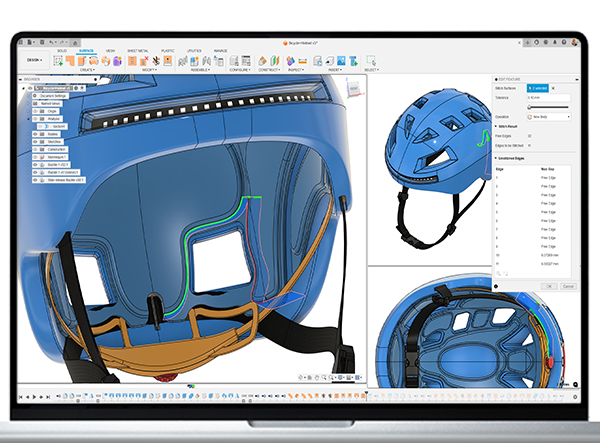The image size is (600, 444).
Task: Open the Insert menu label
Action: click(334, 70)
